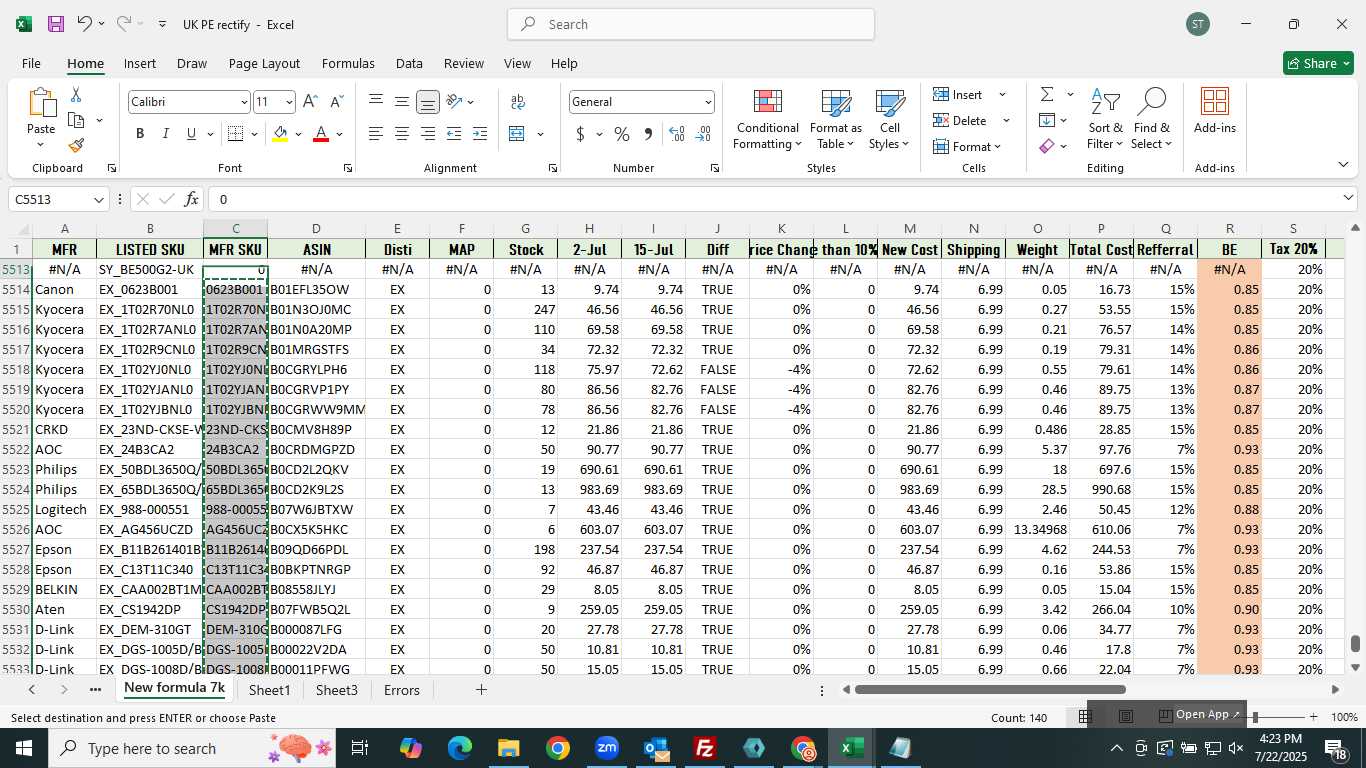Click the Decrease Decimal icon

703,134
